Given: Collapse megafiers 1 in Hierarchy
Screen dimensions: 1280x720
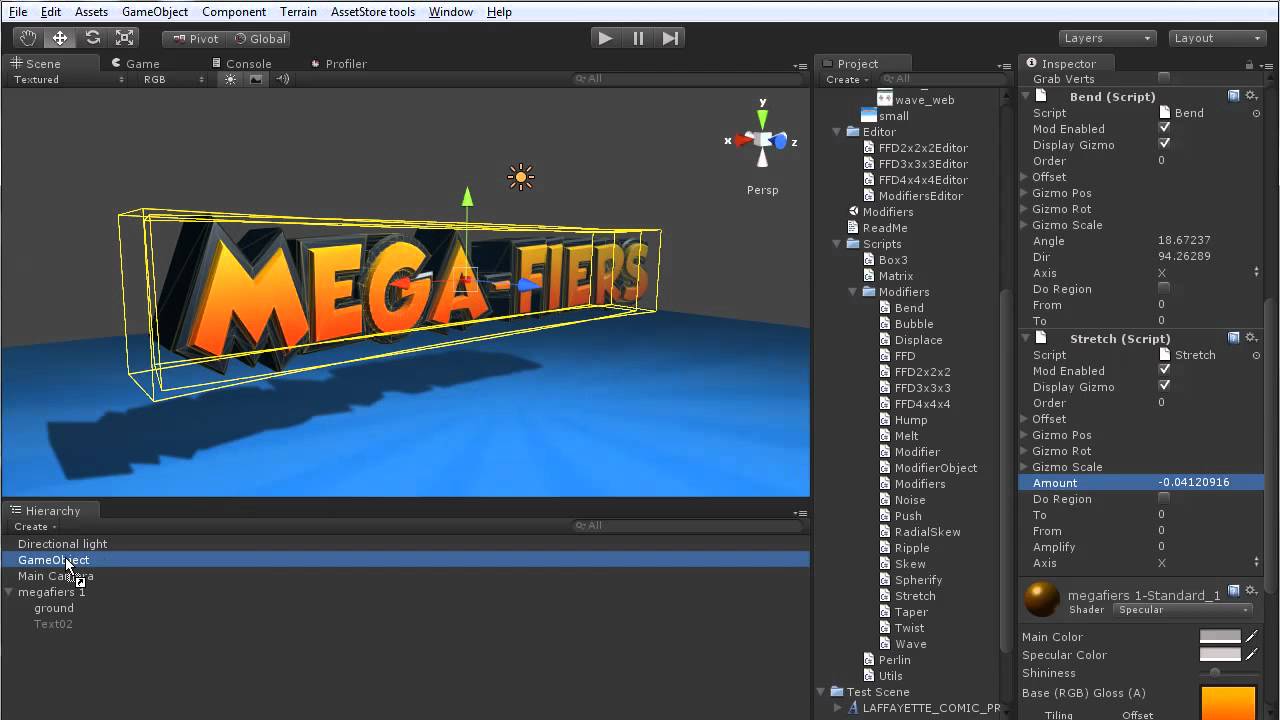Looking at the screenshot, I should click(9, 592).
